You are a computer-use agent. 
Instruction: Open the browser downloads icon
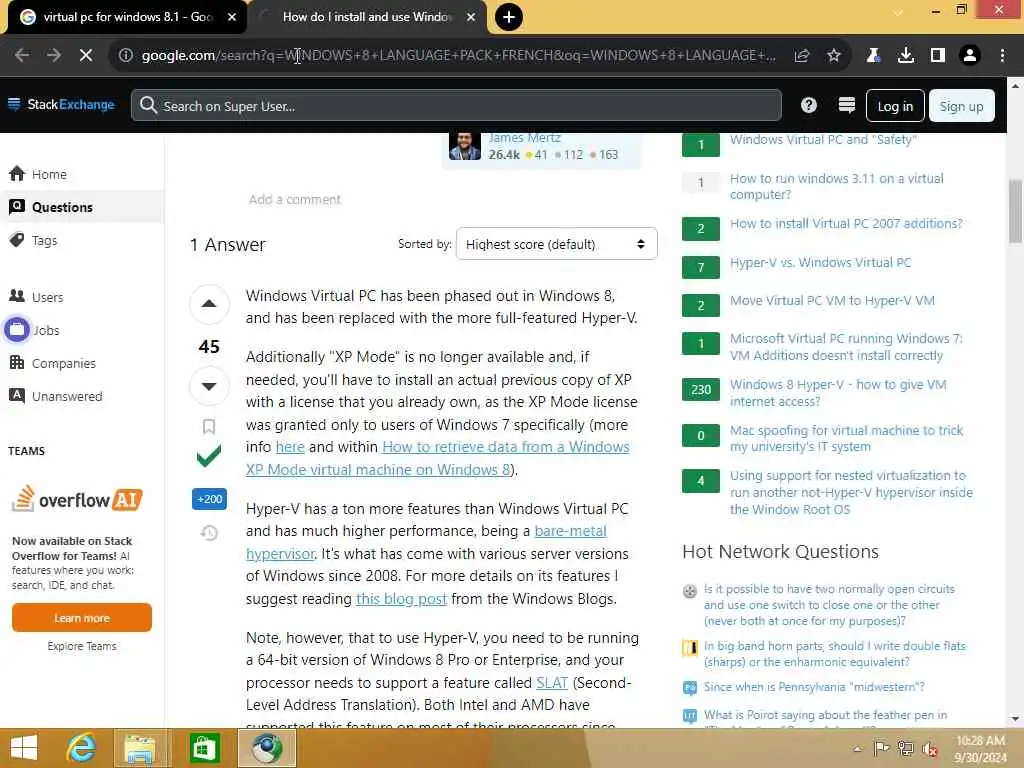coord(906,56)
